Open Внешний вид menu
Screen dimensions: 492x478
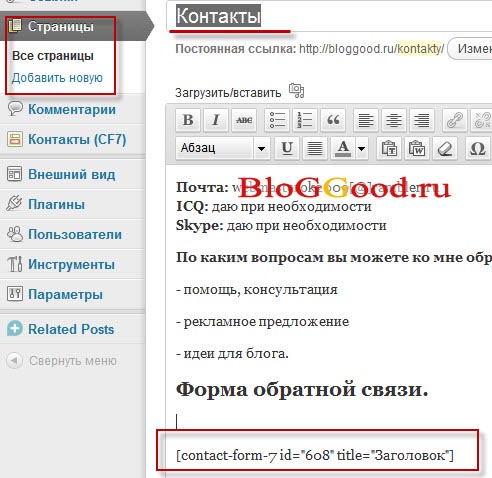coord(72,174)
